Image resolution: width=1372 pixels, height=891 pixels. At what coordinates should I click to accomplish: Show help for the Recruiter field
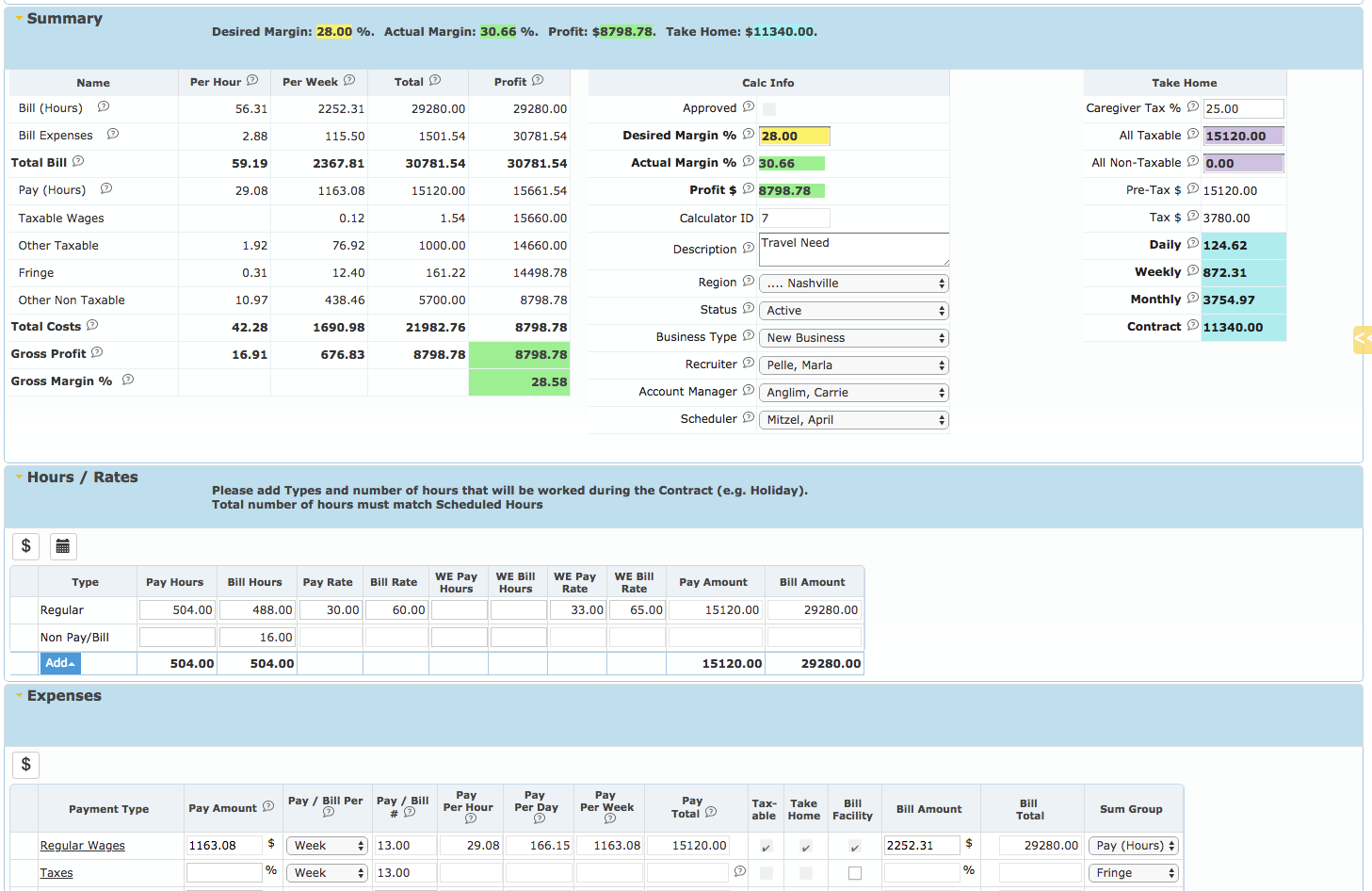point(749,364)
